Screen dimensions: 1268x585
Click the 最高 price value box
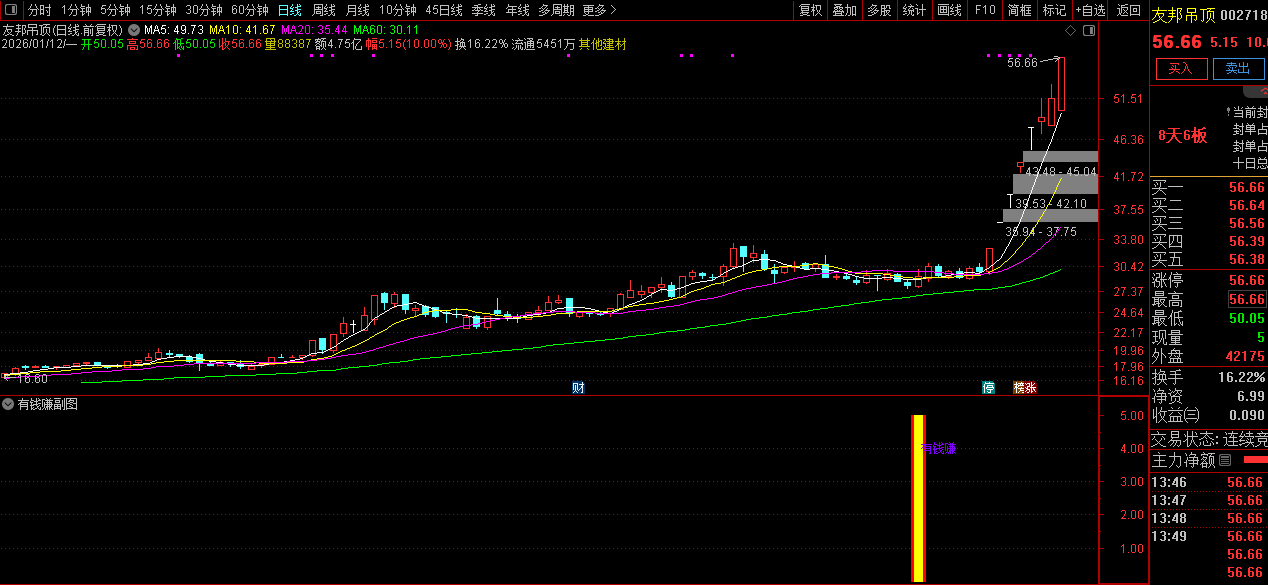point(1246,299)
